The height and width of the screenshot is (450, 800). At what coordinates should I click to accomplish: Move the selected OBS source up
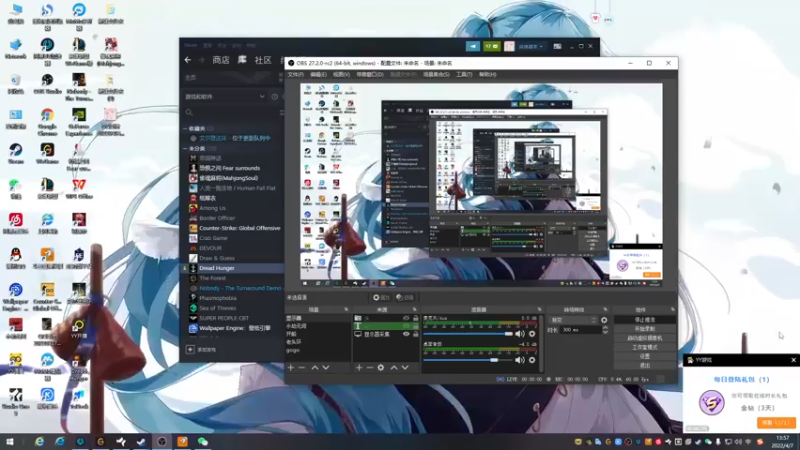[x=394, y=367]
